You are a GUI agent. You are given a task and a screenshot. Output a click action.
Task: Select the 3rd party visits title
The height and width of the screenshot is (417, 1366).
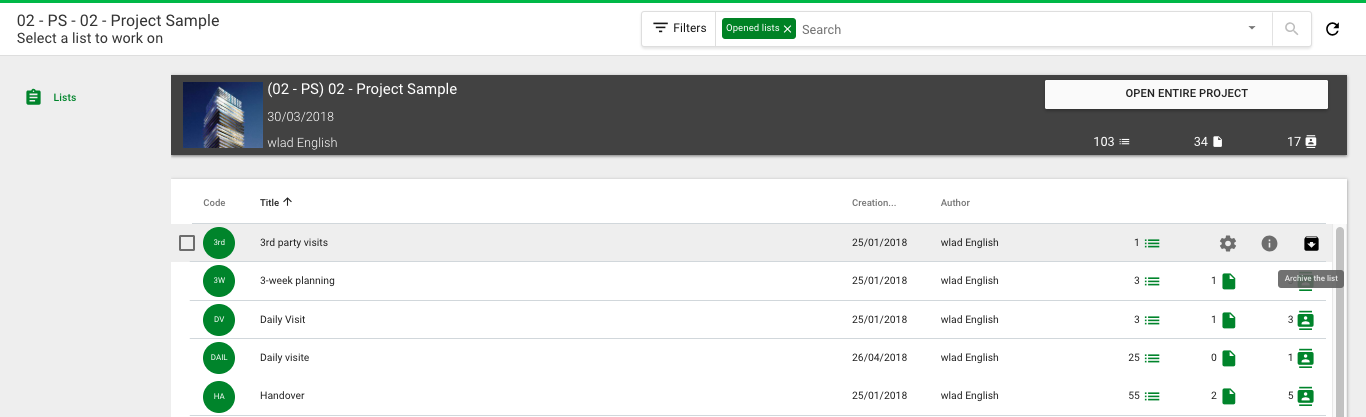coord(294,243)
